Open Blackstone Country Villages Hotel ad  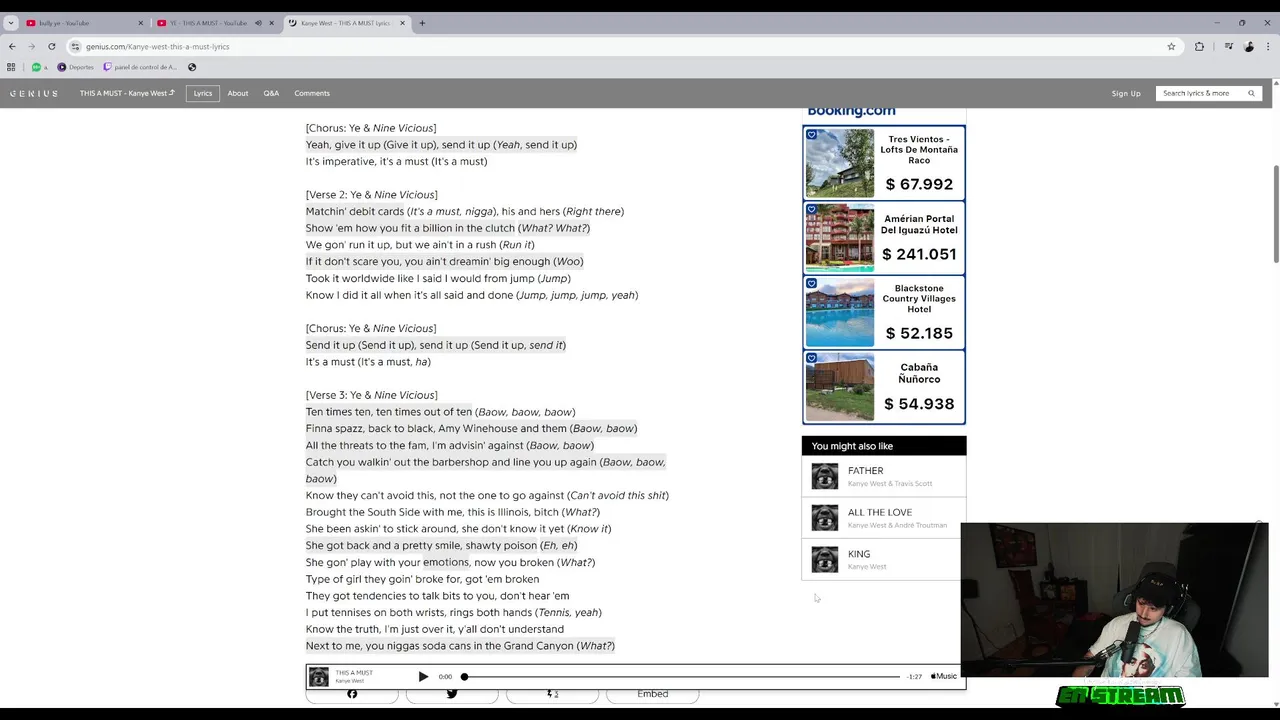884,312
